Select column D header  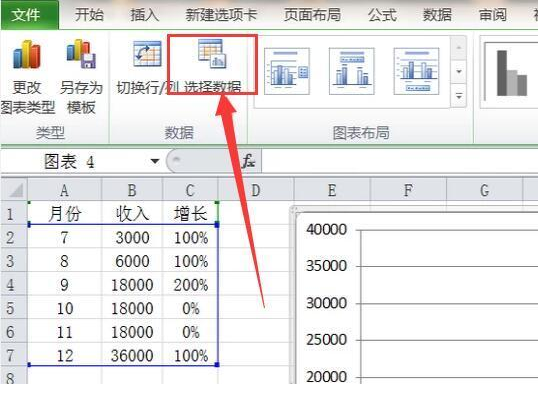256,190
